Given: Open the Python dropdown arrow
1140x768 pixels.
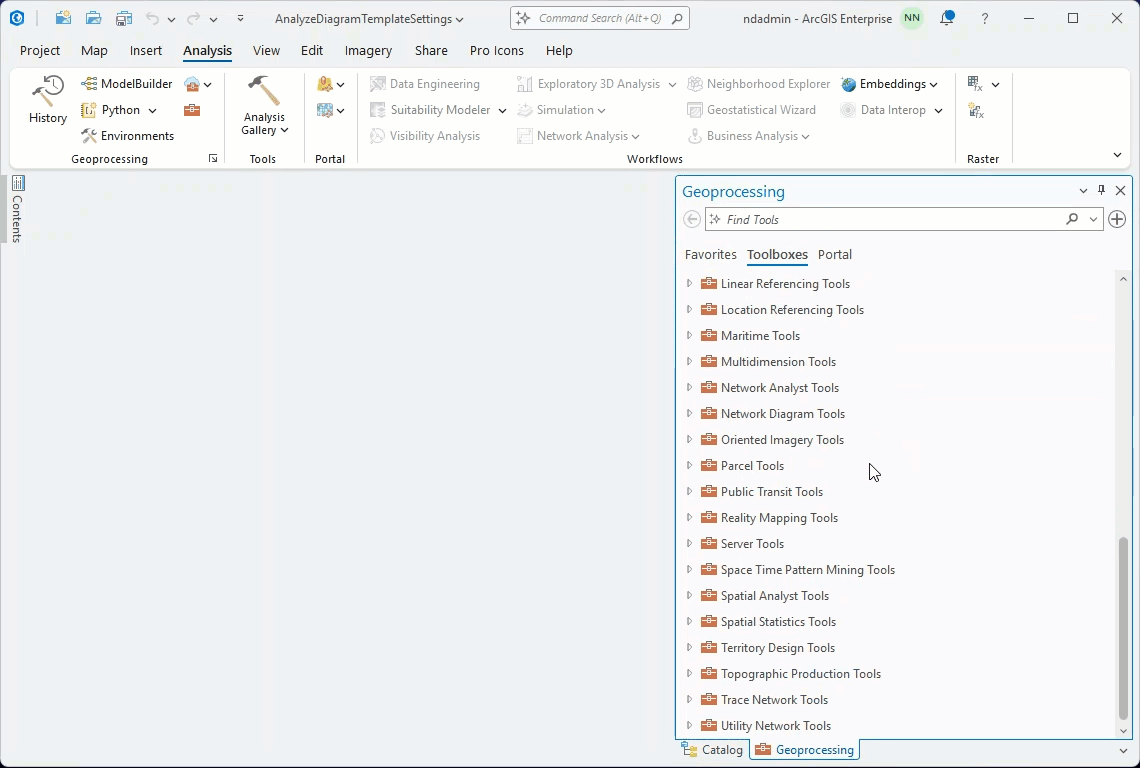Looking at the screenshot, I should 152,110.
